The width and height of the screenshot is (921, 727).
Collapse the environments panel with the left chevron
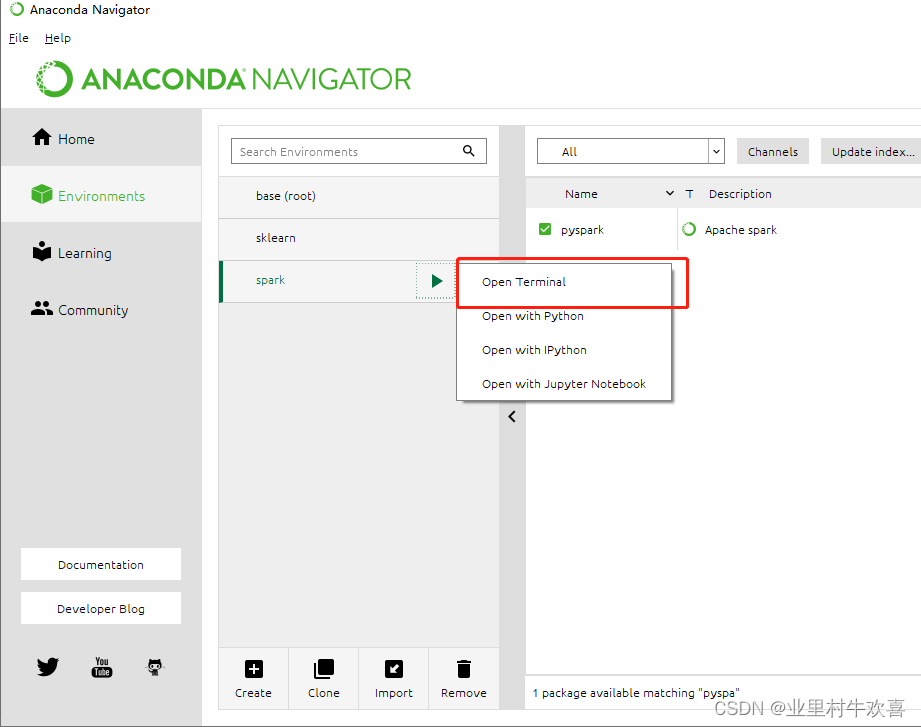click(512, 416)
